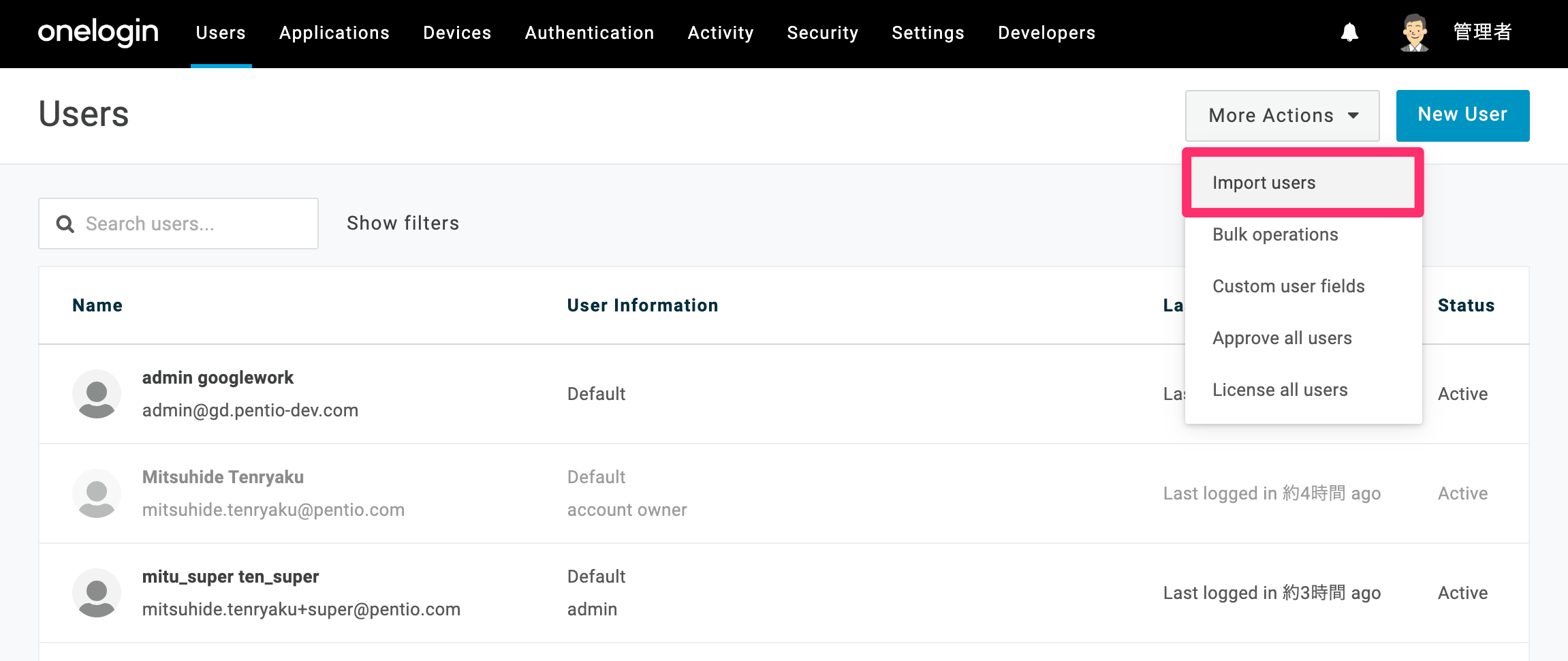This screenshot has height=661, width=1568.
Task: Click the search magnifier icon
Action: click(65, 224)
